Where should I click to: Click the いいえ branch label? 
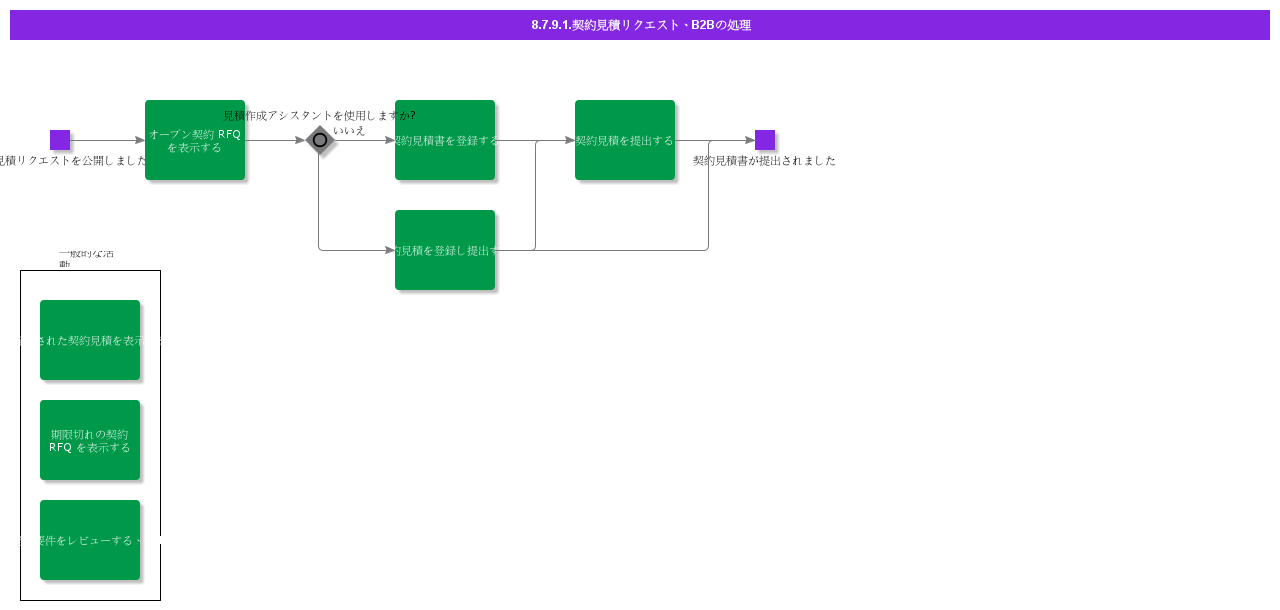point(349,130)
